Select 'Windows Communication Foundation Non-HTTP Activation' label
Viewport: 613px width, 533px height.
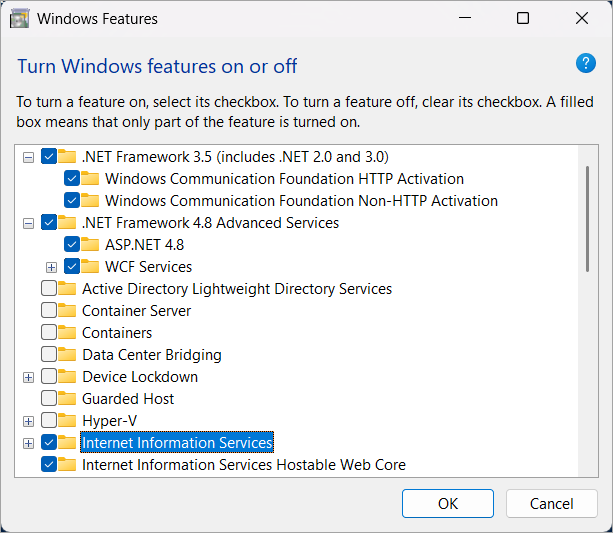[x=301, y=201]
